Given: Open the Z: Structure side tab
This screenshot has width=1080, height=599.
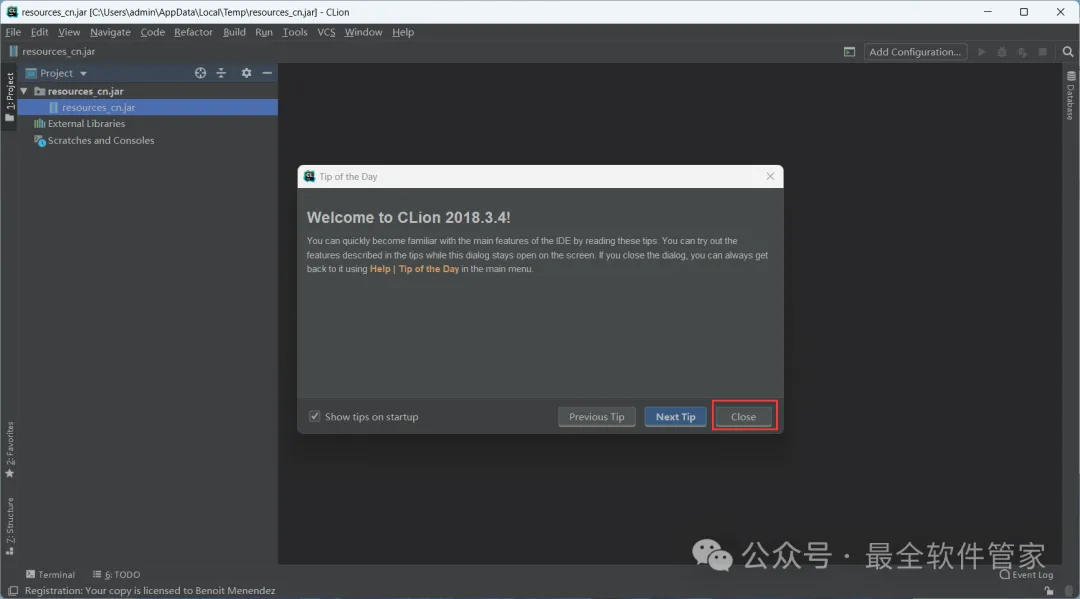Looking at the screenshot, I should coord(10,526).
